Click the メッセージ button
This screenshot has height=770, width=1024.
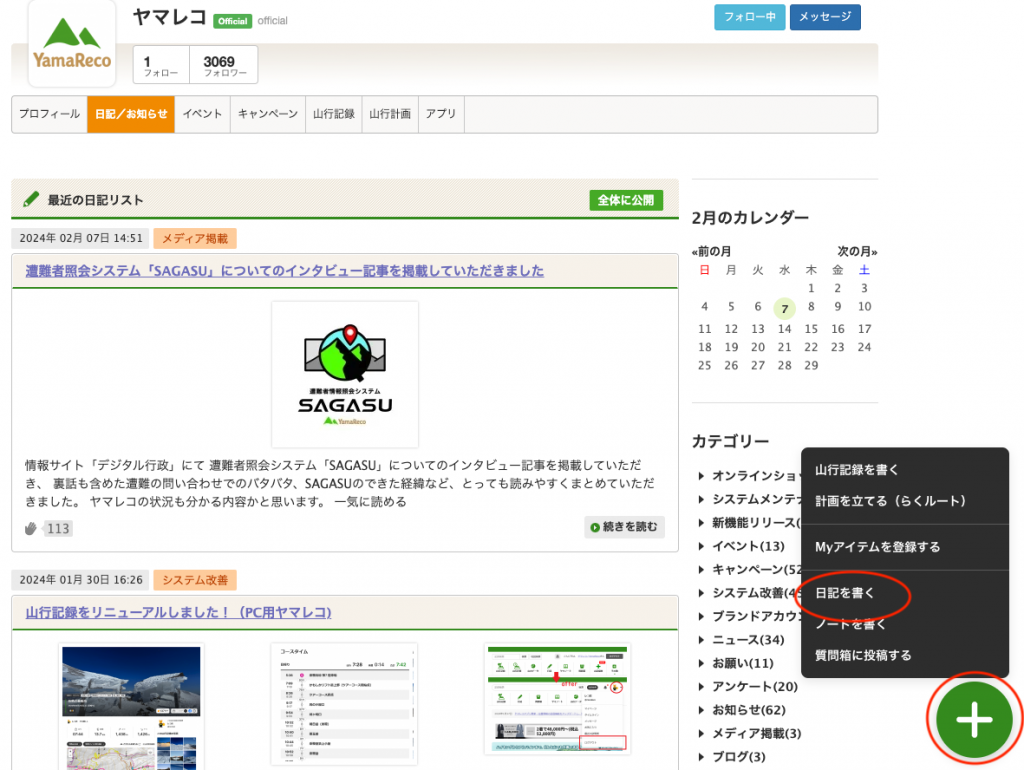click(x=825, y=17)
